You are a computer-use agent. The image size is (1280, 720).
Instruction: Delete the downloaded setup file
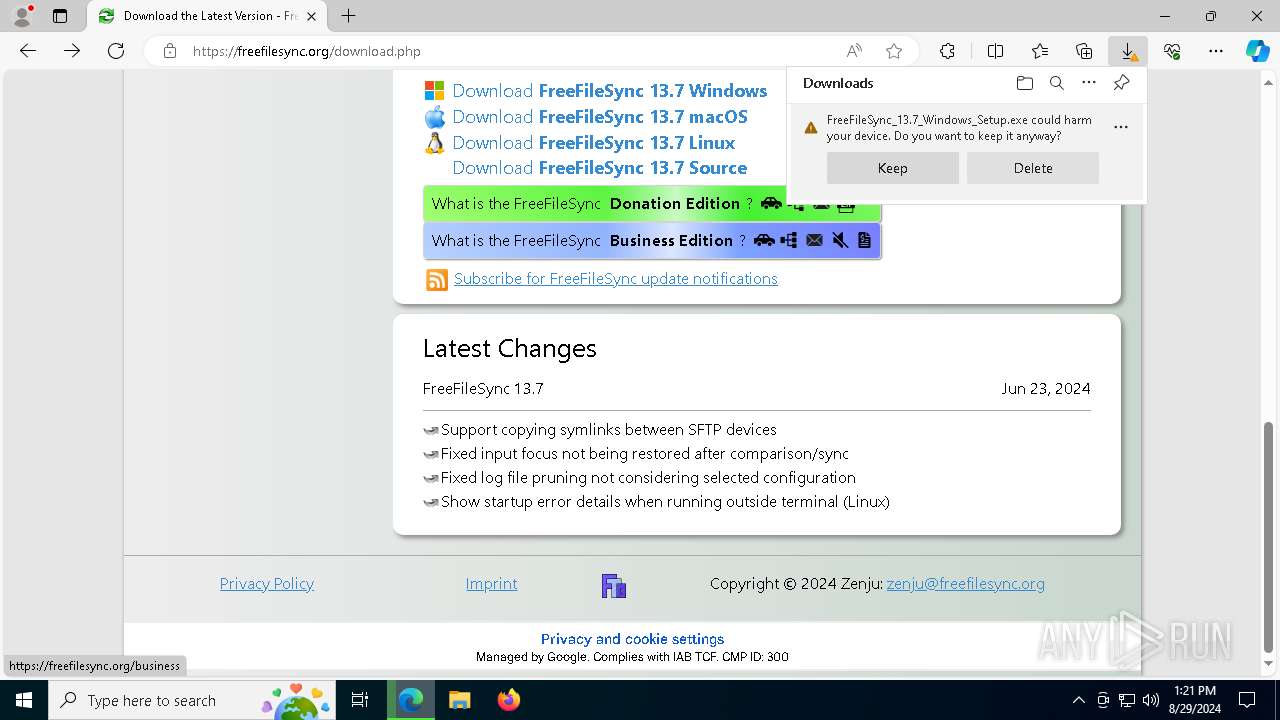[x=1033, y=168]
